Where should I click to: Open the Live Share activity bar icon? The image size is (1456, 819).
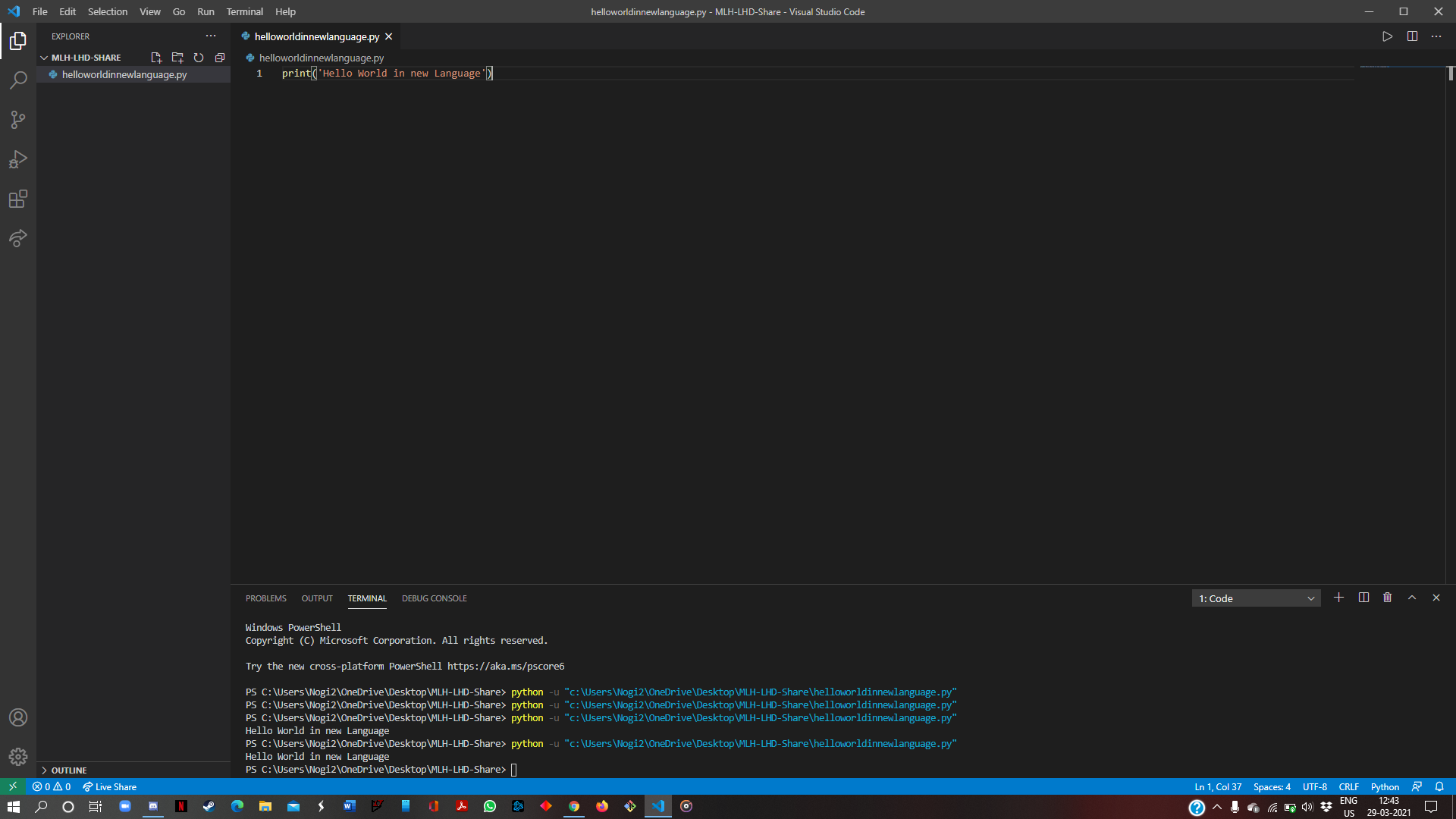click(x=18, y=238)
